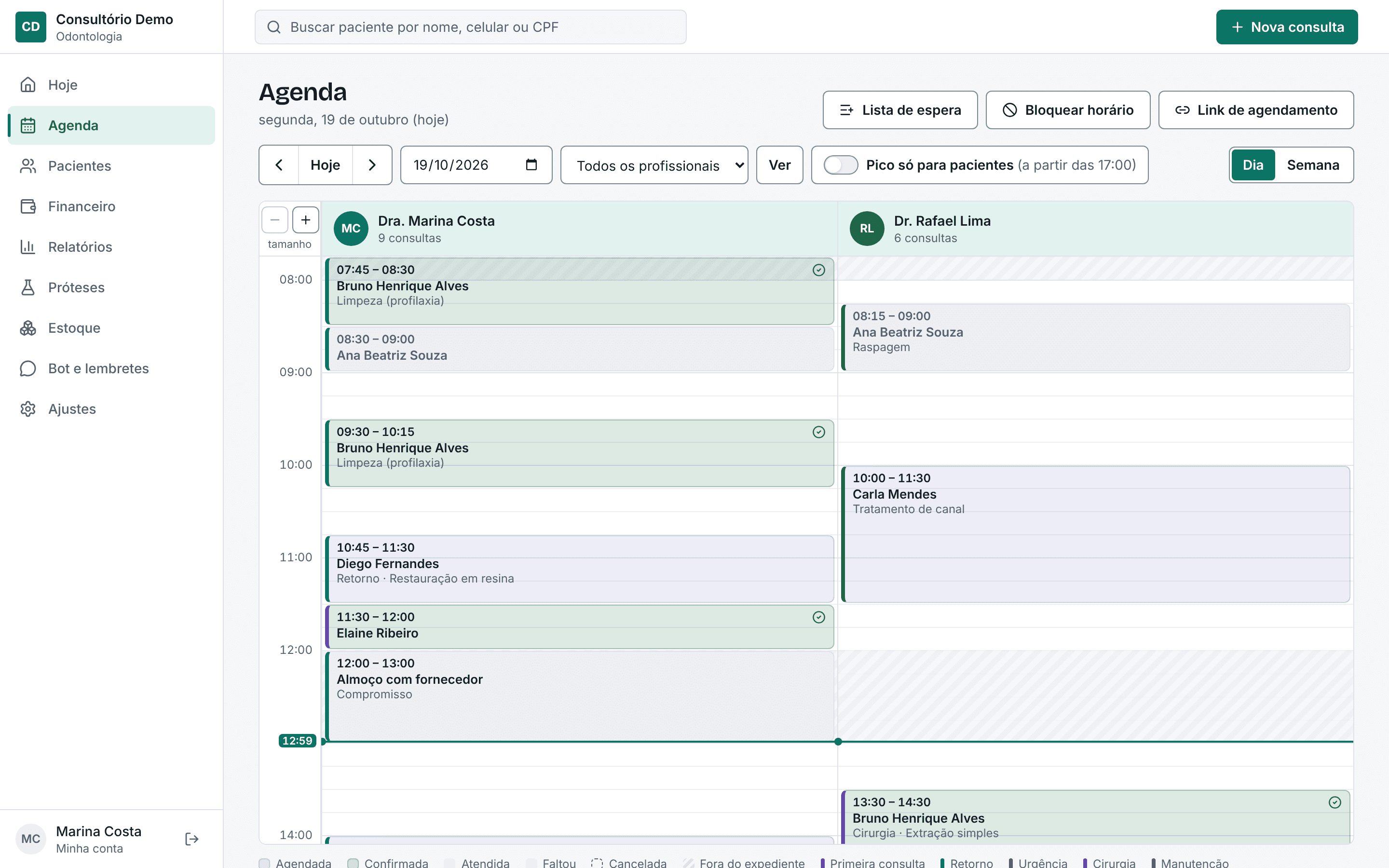Open the date picker calendar icon
The height and width of the screenshot is (868, 1389).
531,165
